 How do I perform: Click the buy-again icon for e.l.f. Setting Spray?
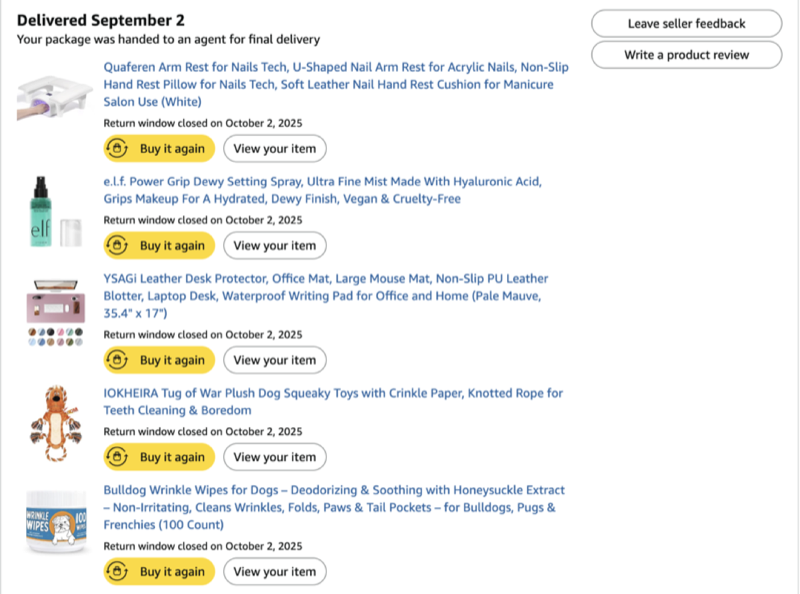[x=118, y=246]
